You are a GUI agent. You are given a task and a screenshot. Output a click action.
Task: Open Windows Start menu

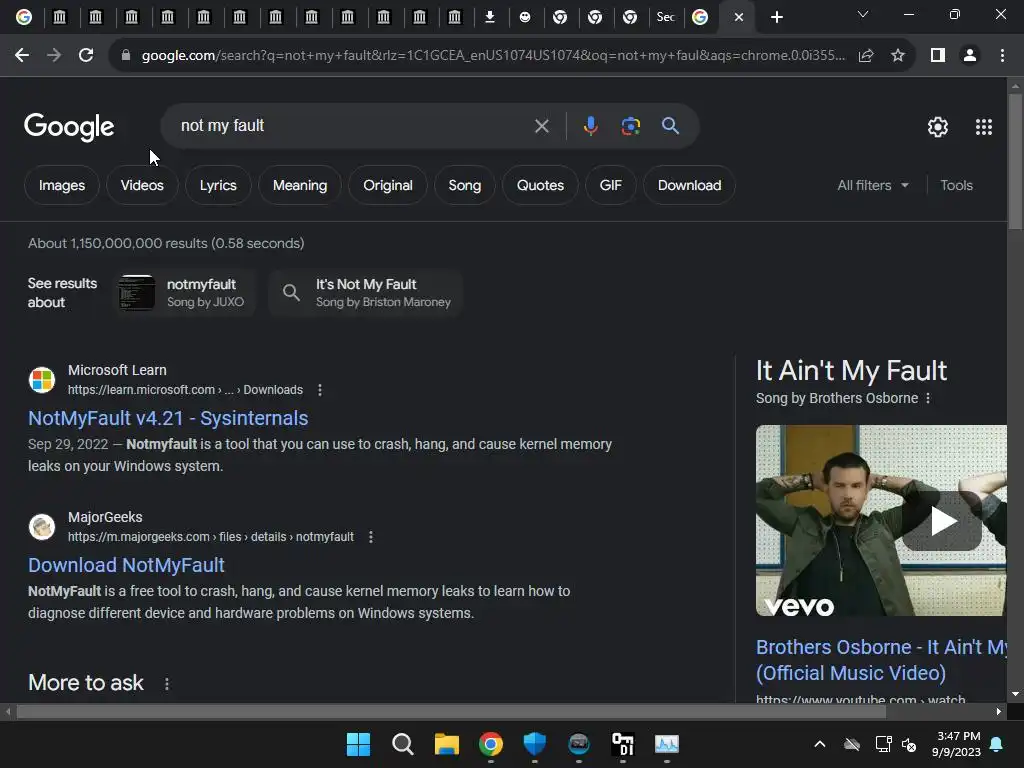pos(358,744)
